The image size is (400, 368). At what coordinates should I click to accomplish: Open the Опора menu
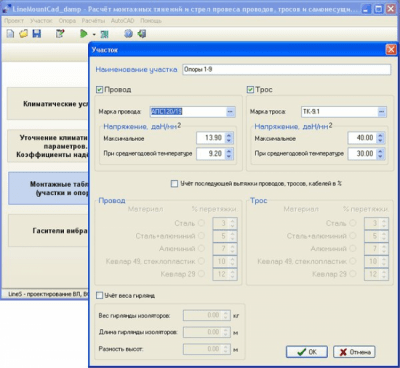pos(67,21)
